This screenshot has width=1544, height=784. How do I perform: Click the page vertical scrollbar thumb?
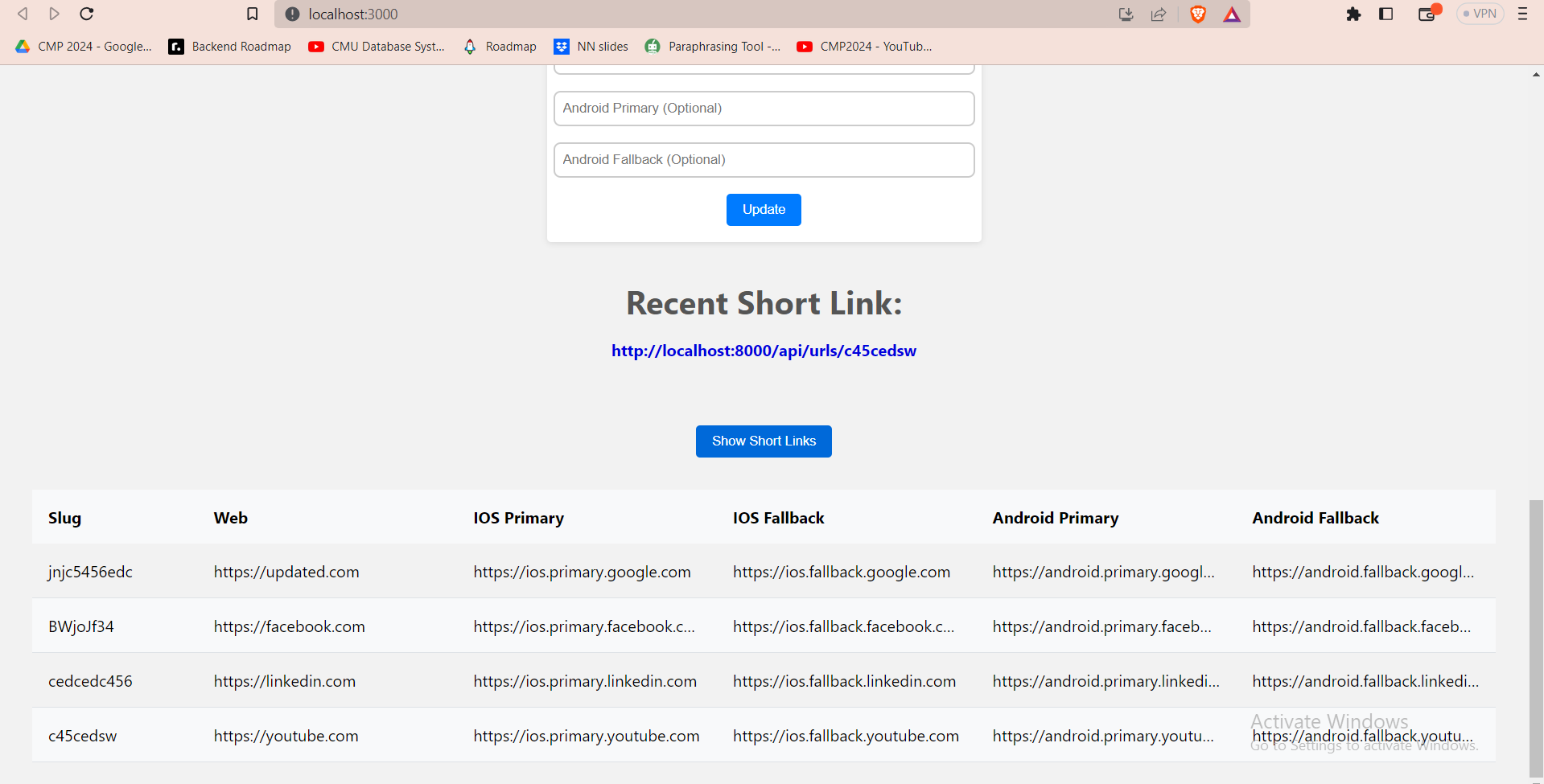click(x=1536, y=638)
